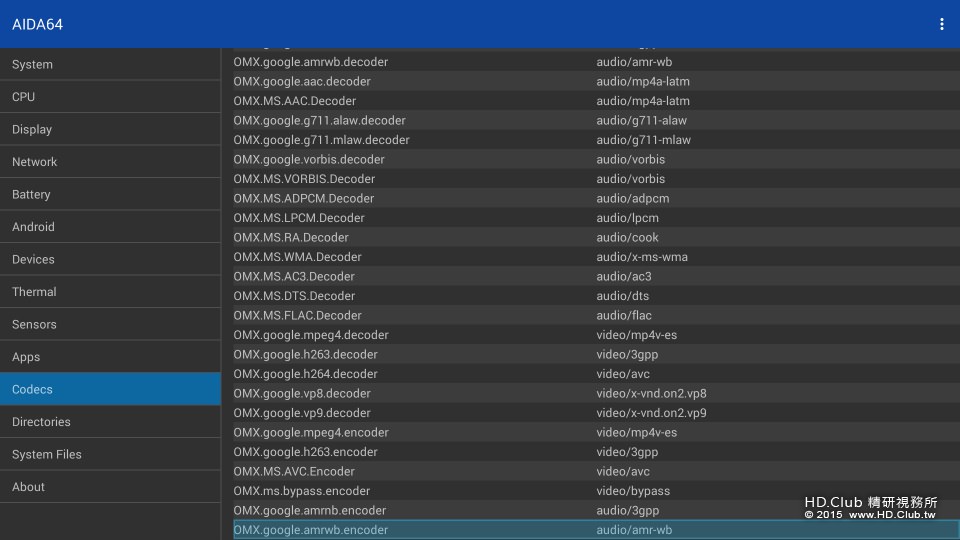Viewport: 960px width, 540px height.
Task: Select OMX.google.vp9.decoder row
Action: (x=596, y=413)
